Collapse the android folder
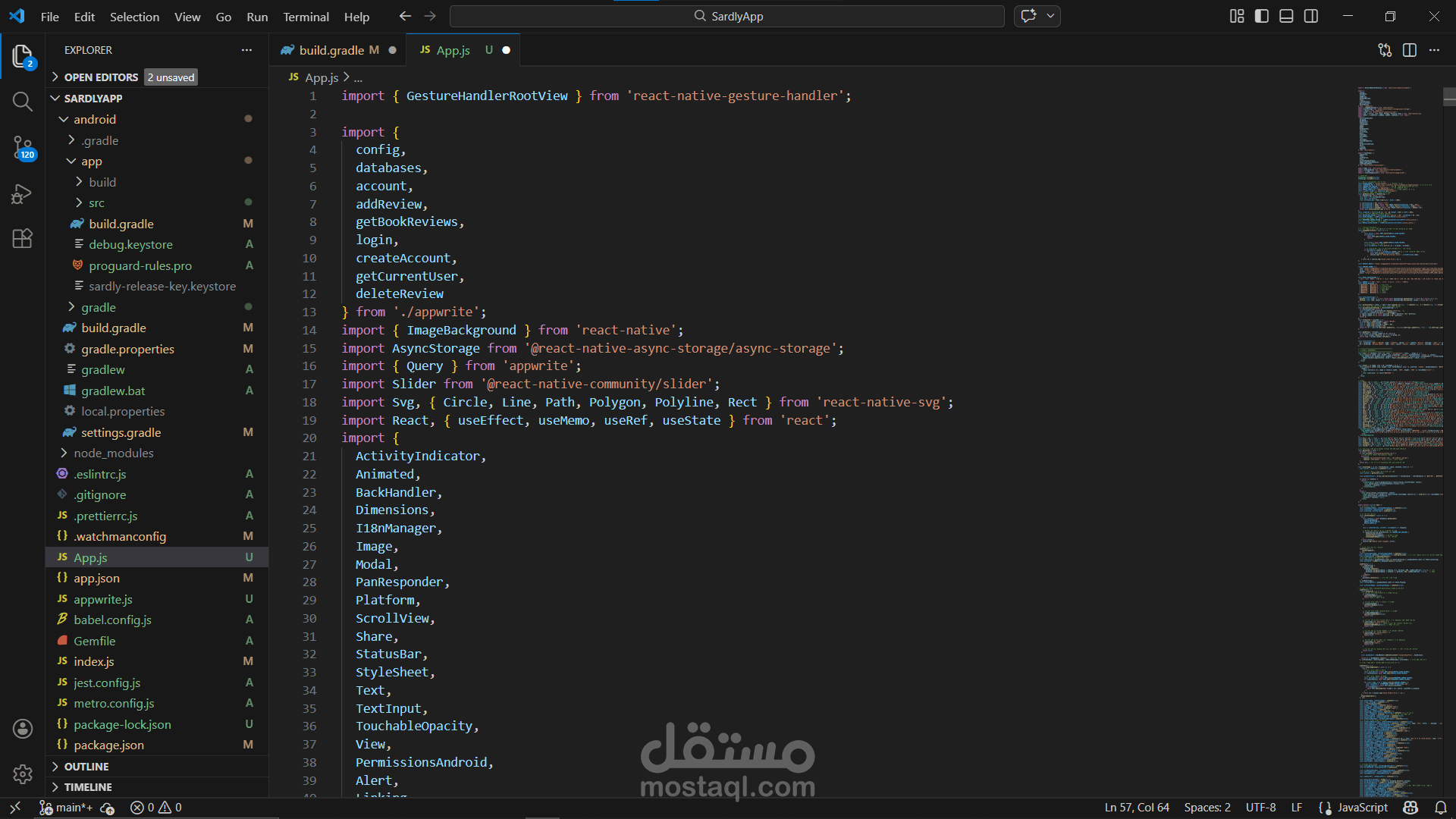1456x819 pixels. click(94, 119)
